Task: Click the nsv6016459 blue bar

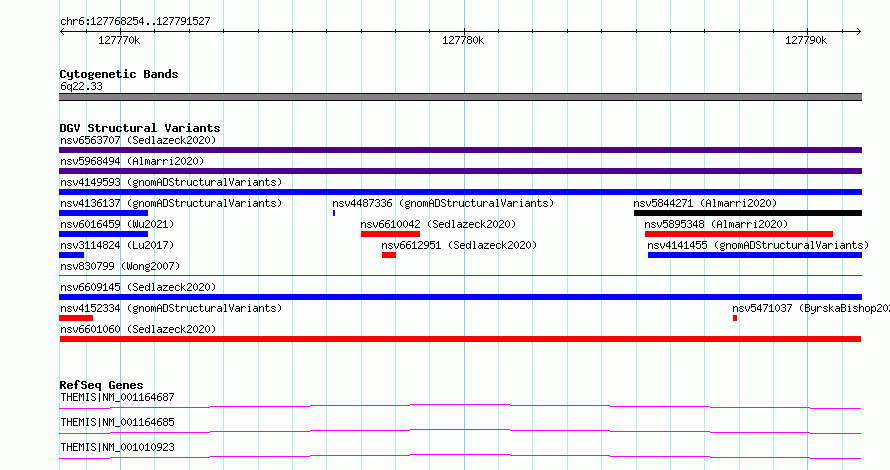Action: point(103,234)
